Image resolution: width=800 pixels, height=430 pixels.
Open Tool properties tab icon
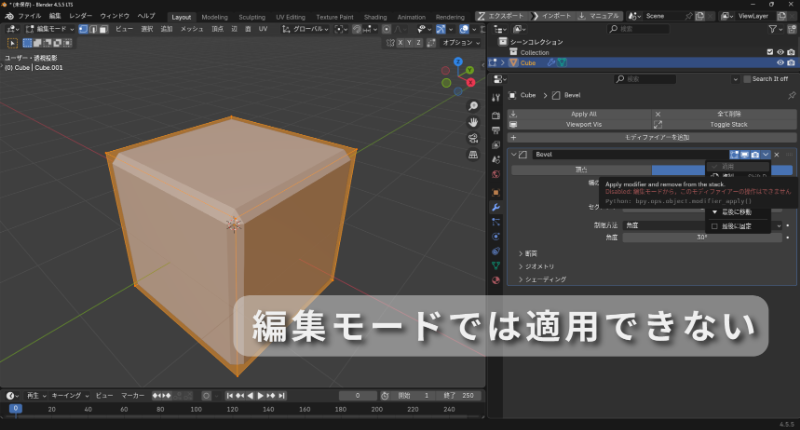pos(495,97)
